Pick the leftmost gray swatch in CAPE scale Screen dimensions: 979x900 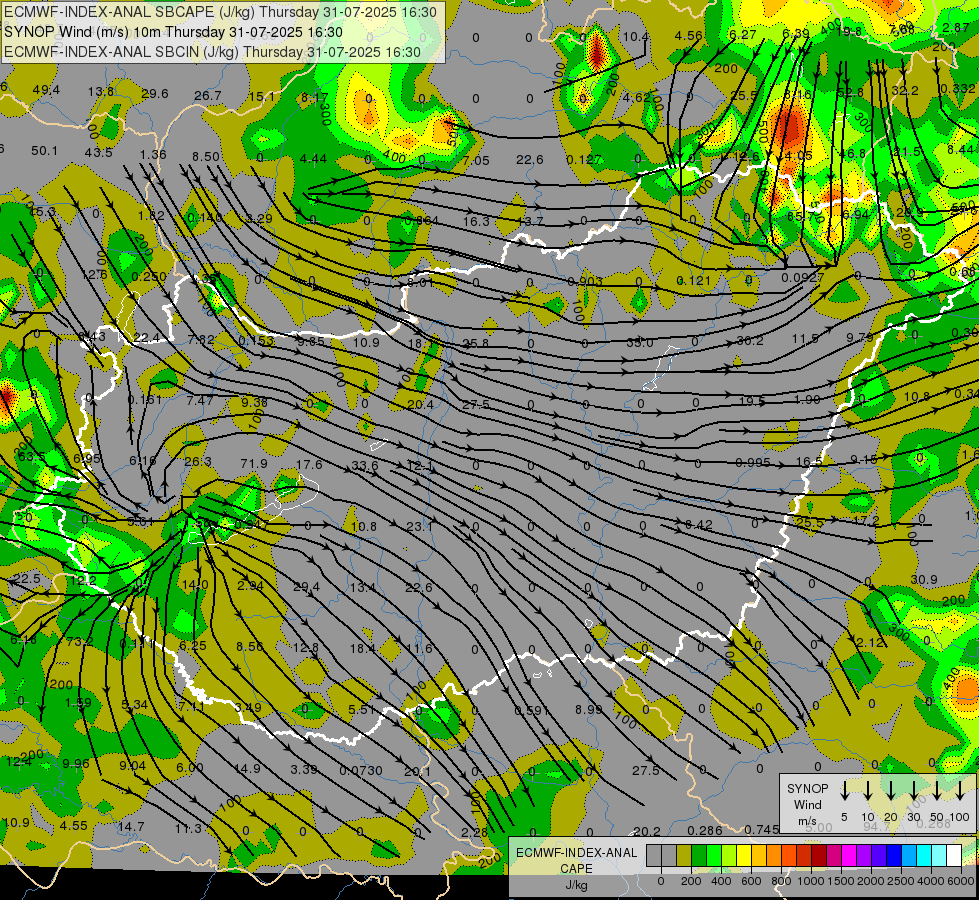pyautogui.click(x=654, y=856)
